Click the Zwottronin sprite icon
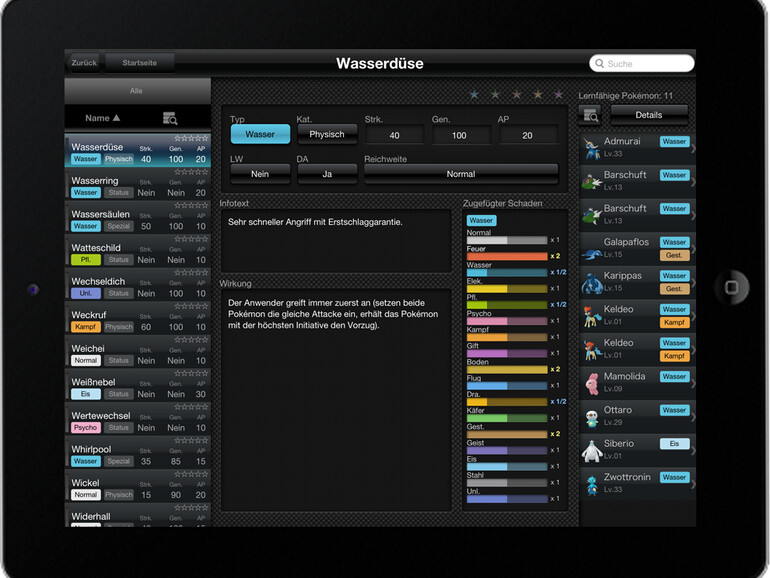 pyautogui.click(x=592, y=485)
